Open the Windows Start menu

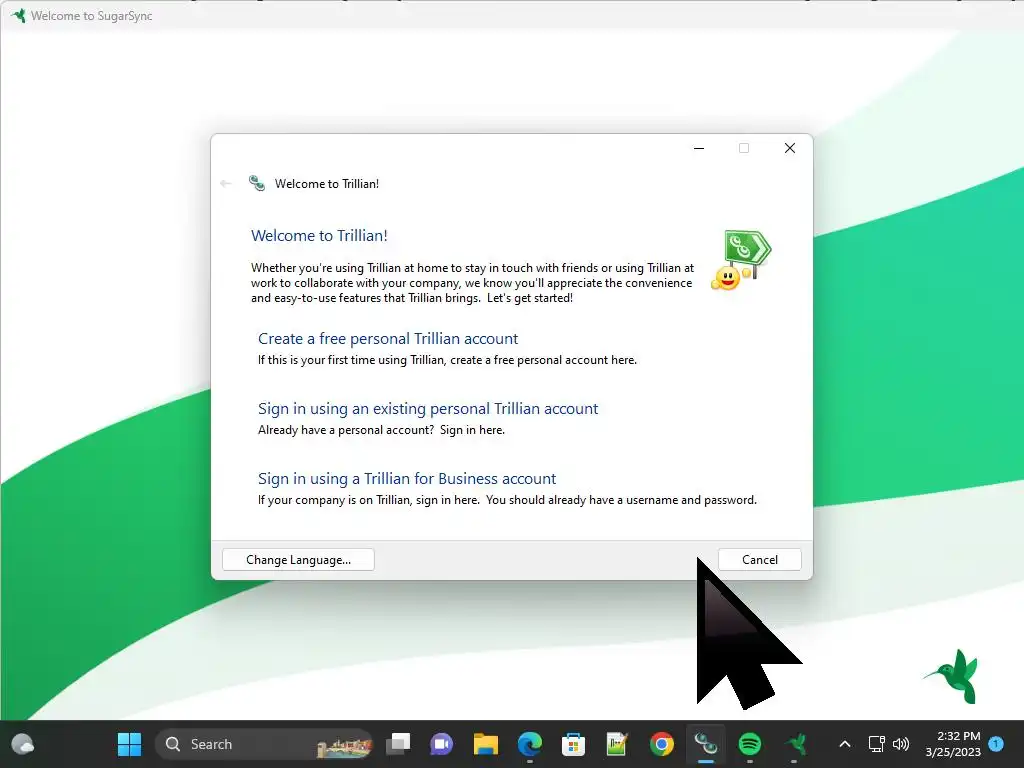[x=129, y=744]
